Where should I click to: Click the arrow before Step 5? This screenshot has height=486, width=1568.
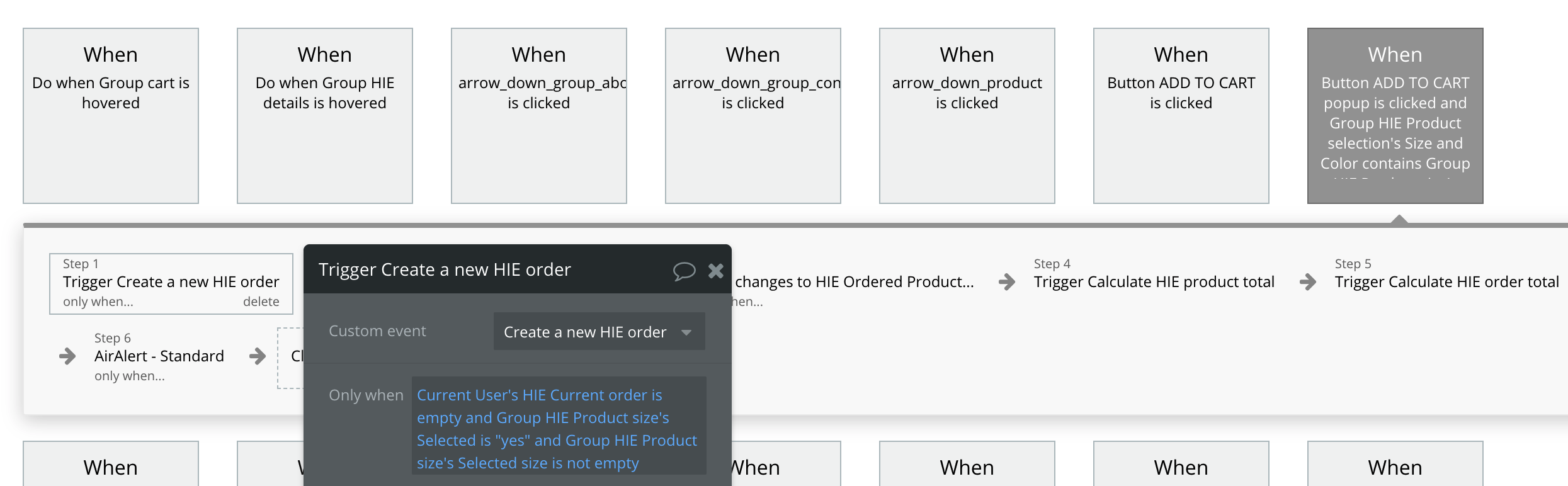pyautogui.click(x=1308, y=281)
